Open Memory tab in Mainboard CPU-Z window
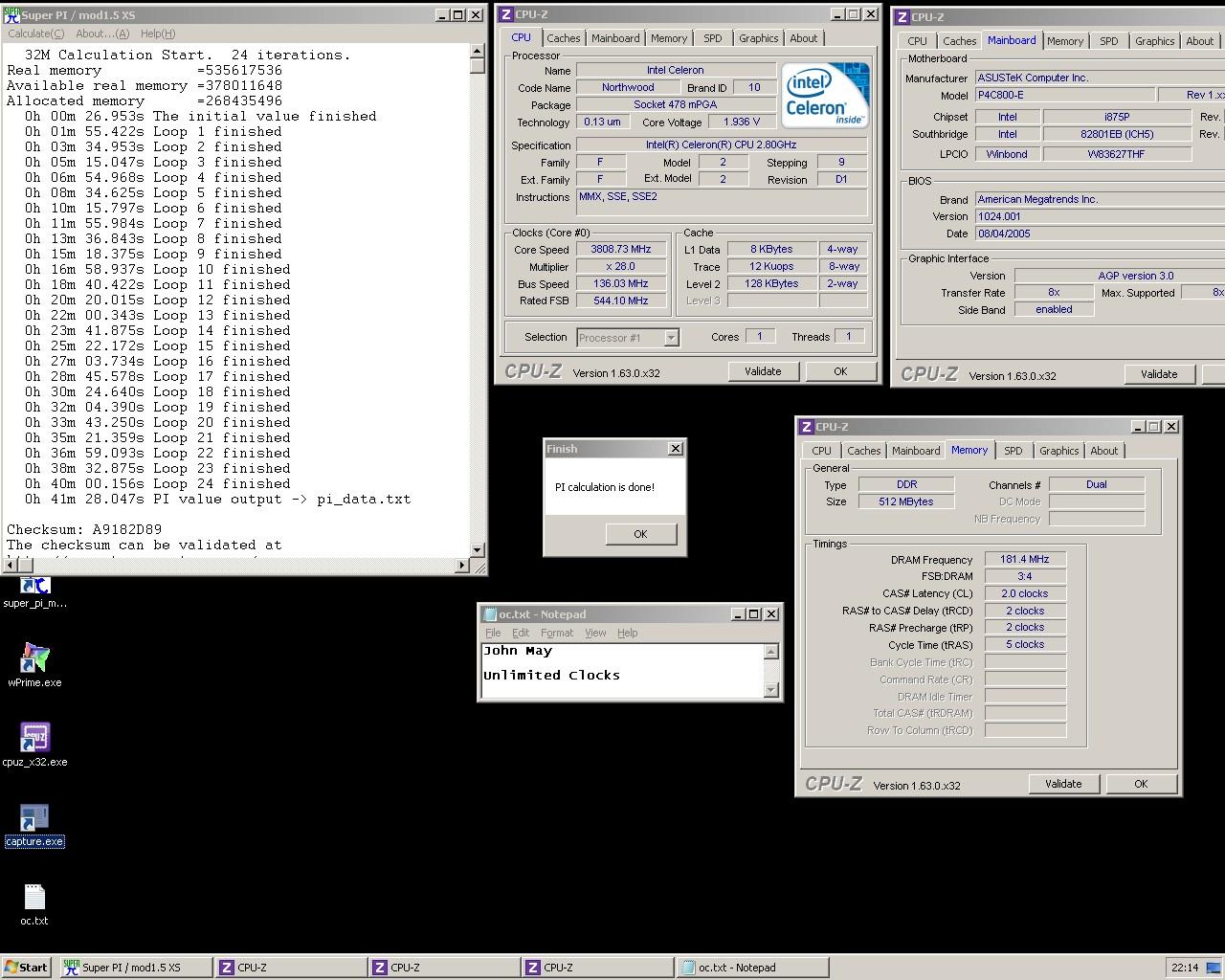The height and width of the screenshot is (980, 1225). click(1065, 41)
